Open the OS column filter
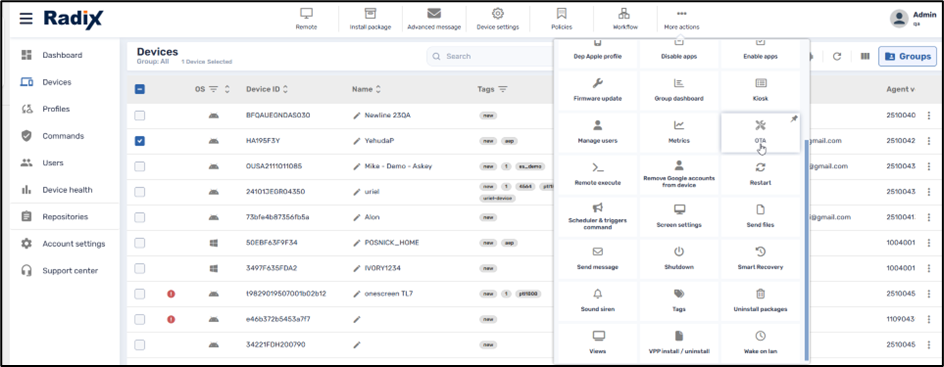 [x=214, y=89]
